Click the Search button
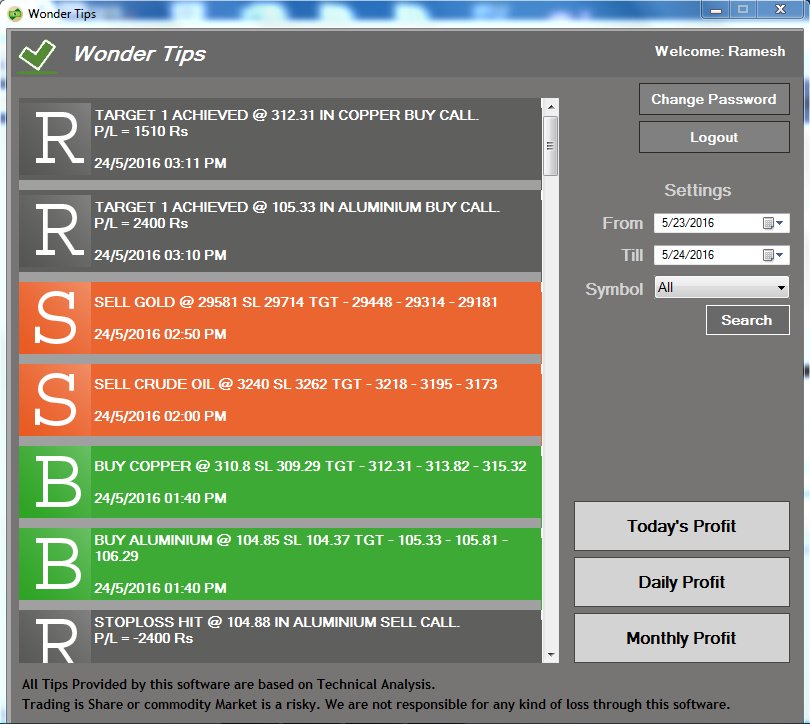The width and height of the screenshot is (810, 724). tap(747, 320)
